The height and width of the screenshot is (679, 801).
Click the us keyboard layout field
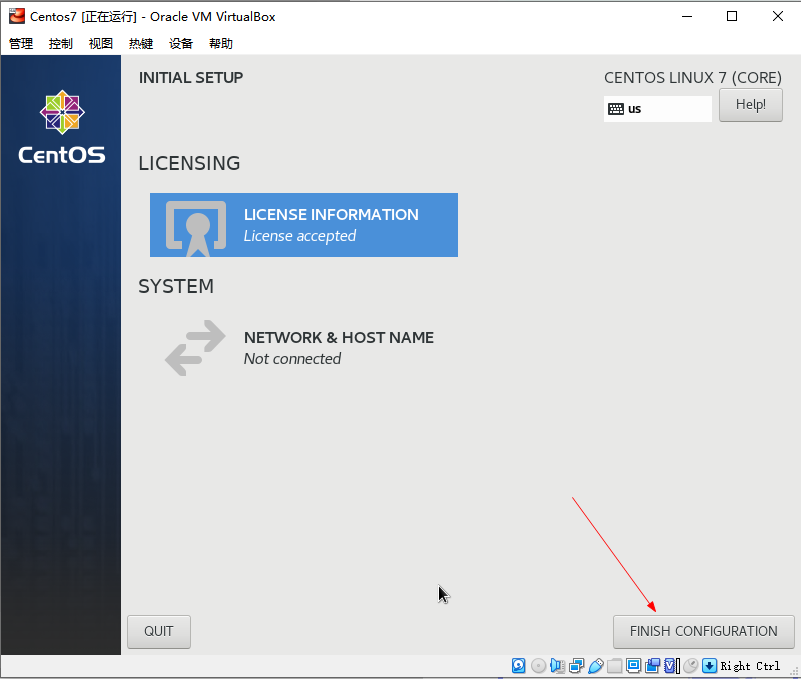pos(657,109)
